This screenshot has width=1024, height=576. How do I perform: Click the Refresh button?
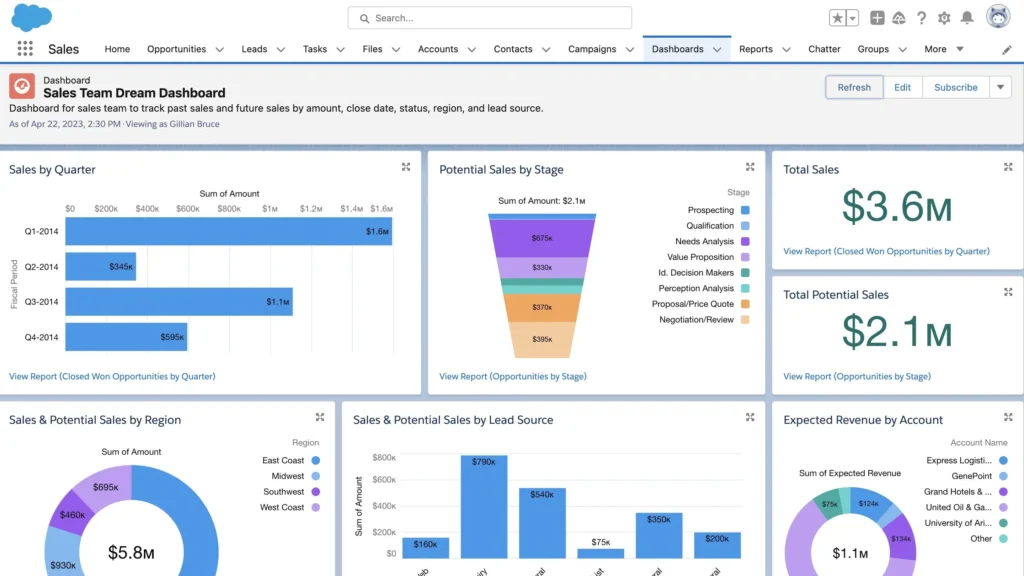854,87
